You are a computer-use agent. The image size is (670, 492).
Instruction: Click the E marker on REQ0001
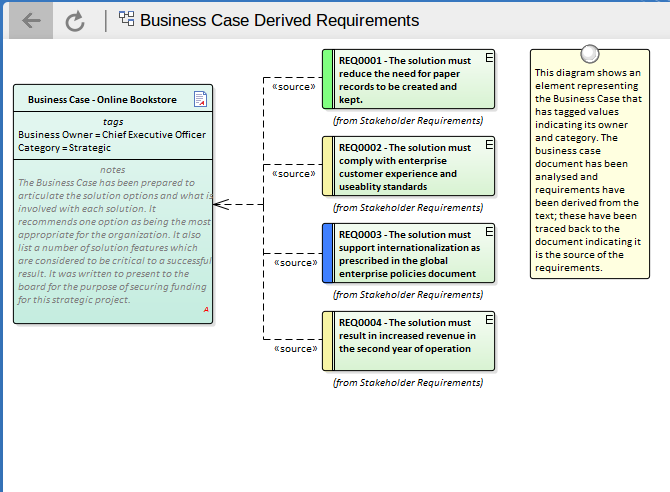click(x=489, y=60)
